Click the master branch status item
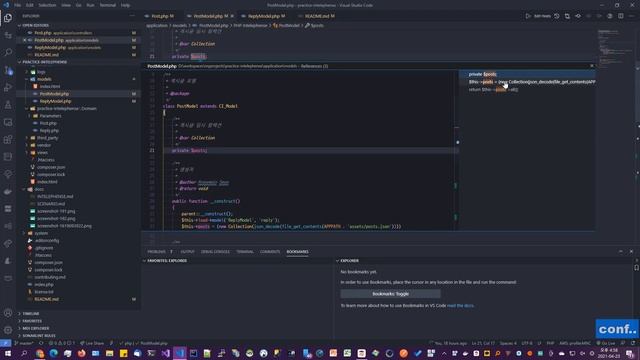The image size is (640, 360). click(x=24, y=343)
